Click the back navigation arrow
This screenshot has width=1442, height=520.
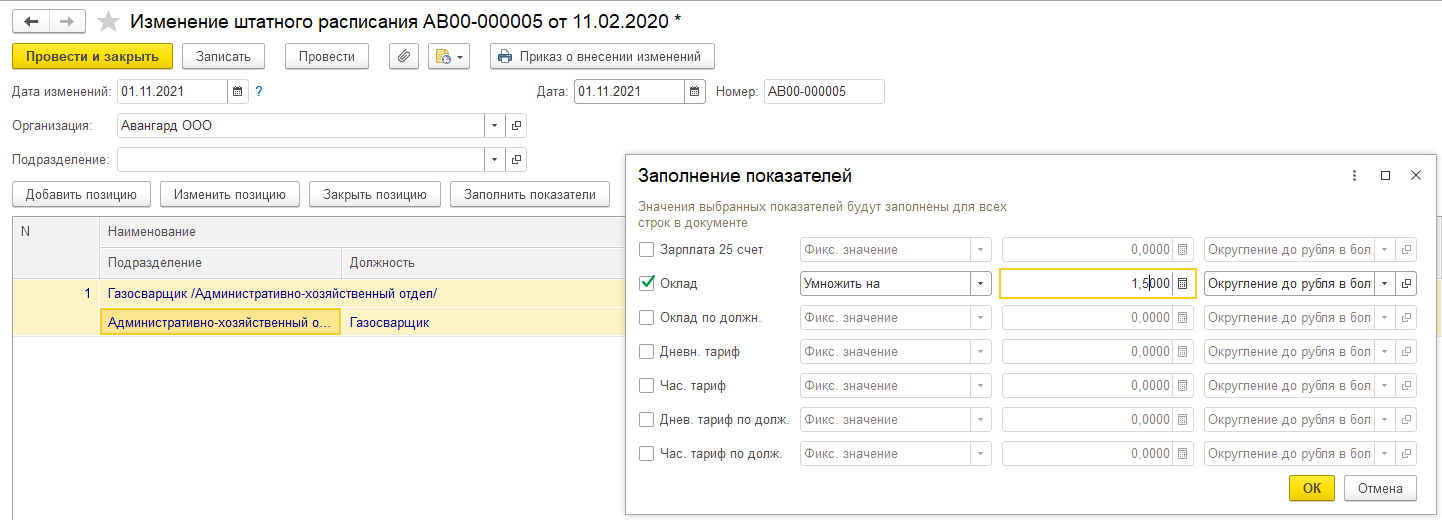click(x=31, y=21)
